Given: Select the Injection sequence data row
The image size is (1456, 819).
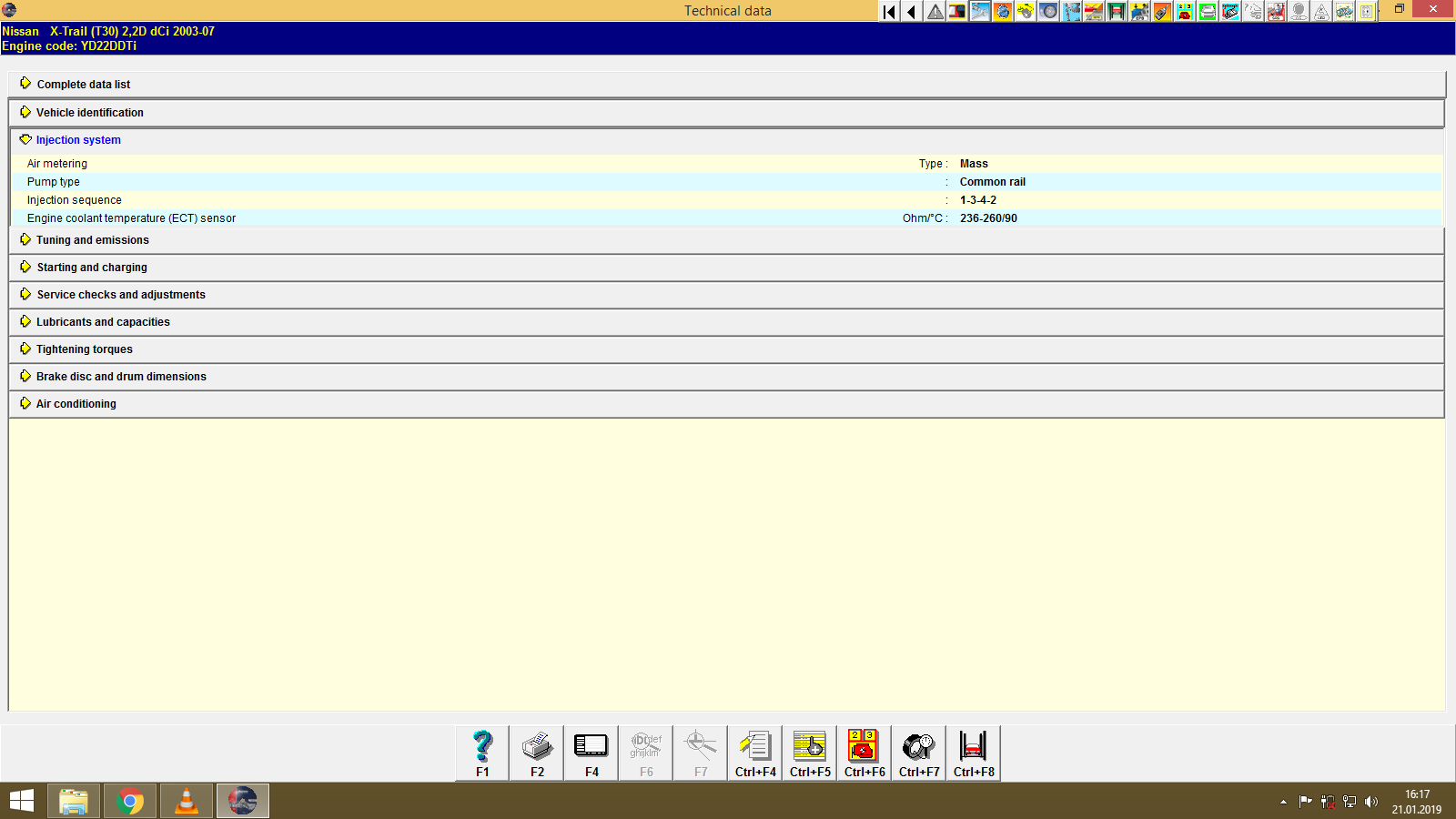Looking at the screenshot, I should [x=75, y=199].
